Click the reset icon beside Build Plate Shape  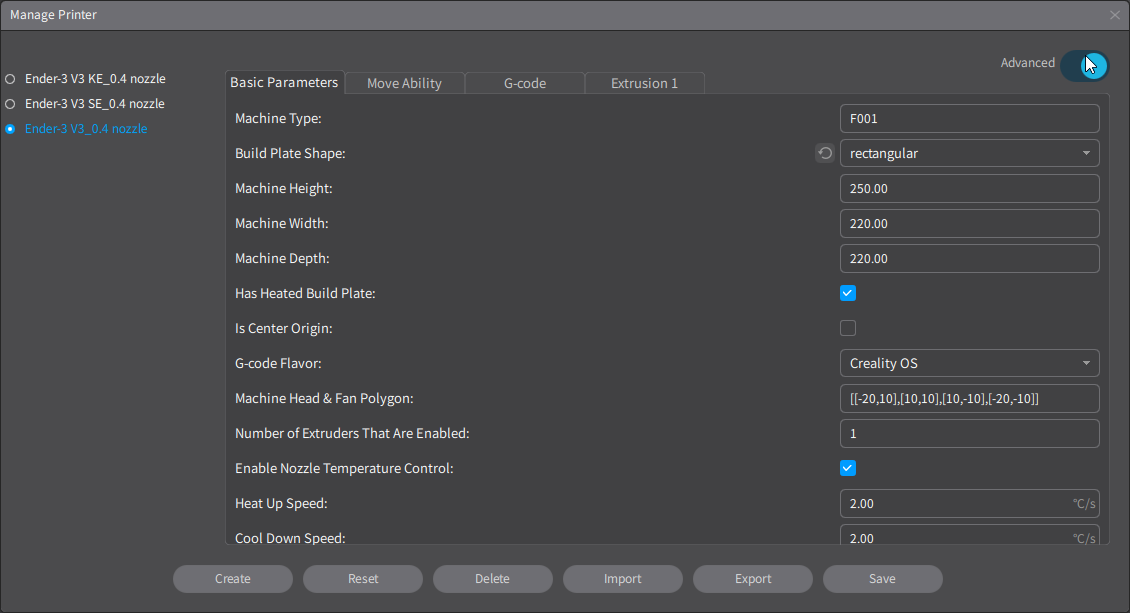(825, 153)
